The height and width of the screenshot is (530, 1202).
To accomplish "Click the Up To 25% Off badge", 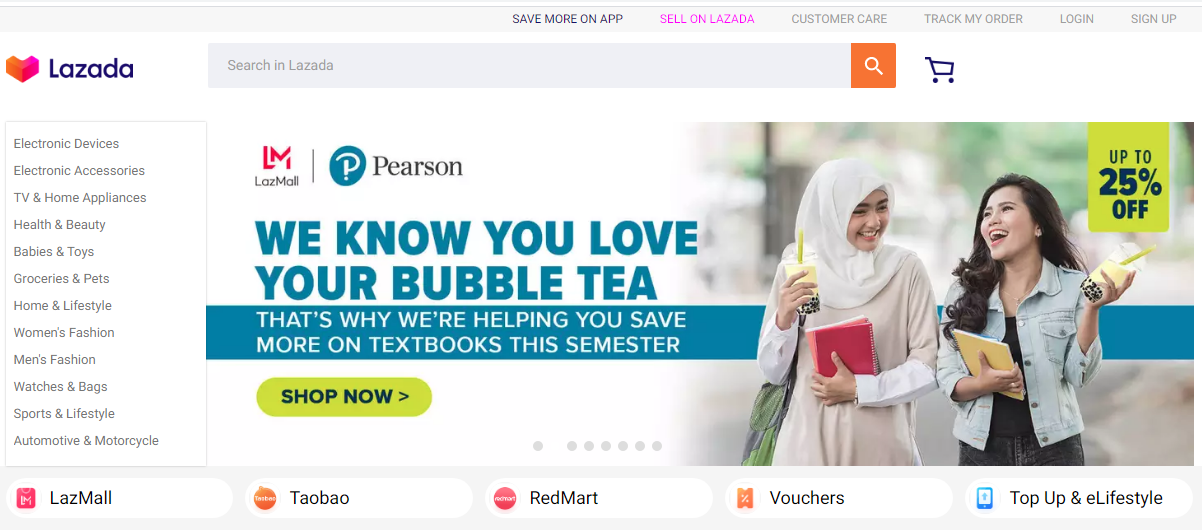I will pos(1129,177).
